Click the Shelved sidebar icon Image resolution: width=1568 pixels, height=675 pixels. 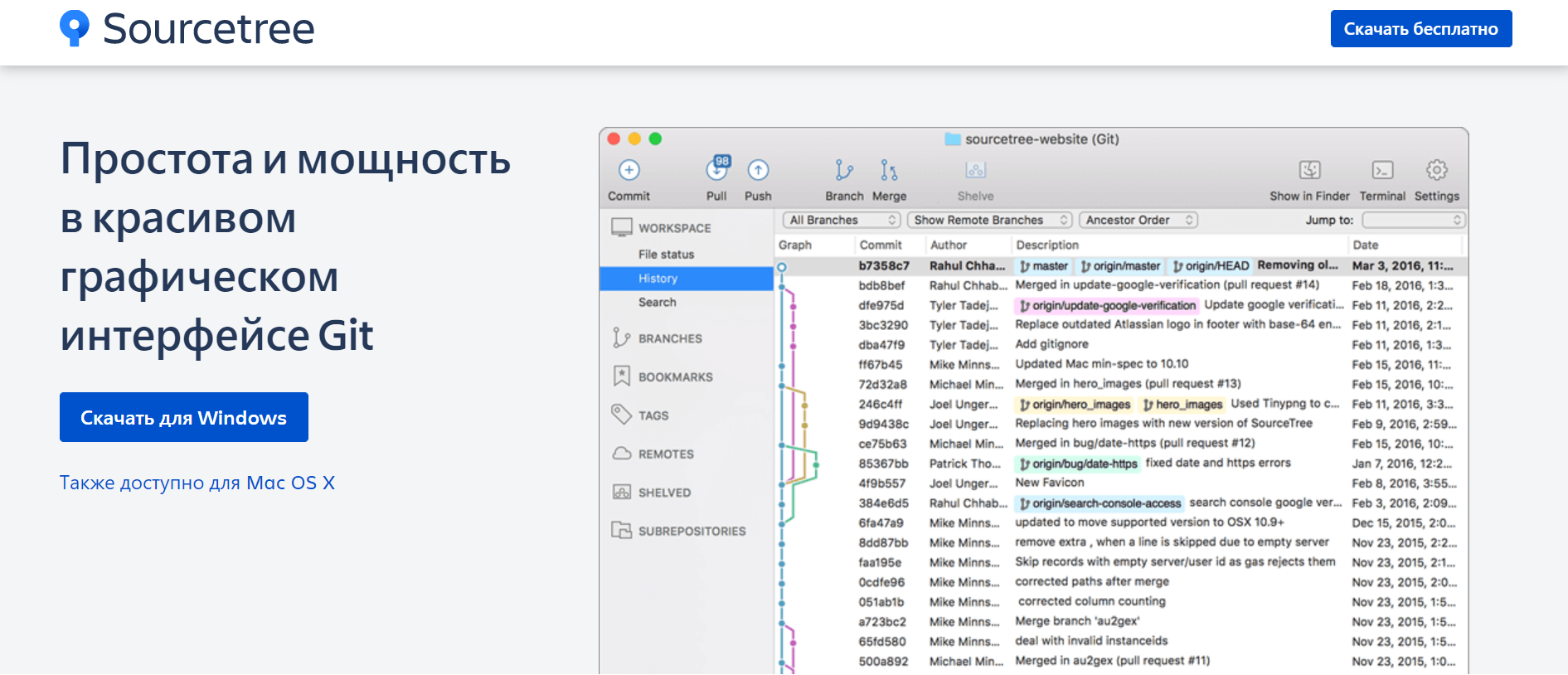622,492
